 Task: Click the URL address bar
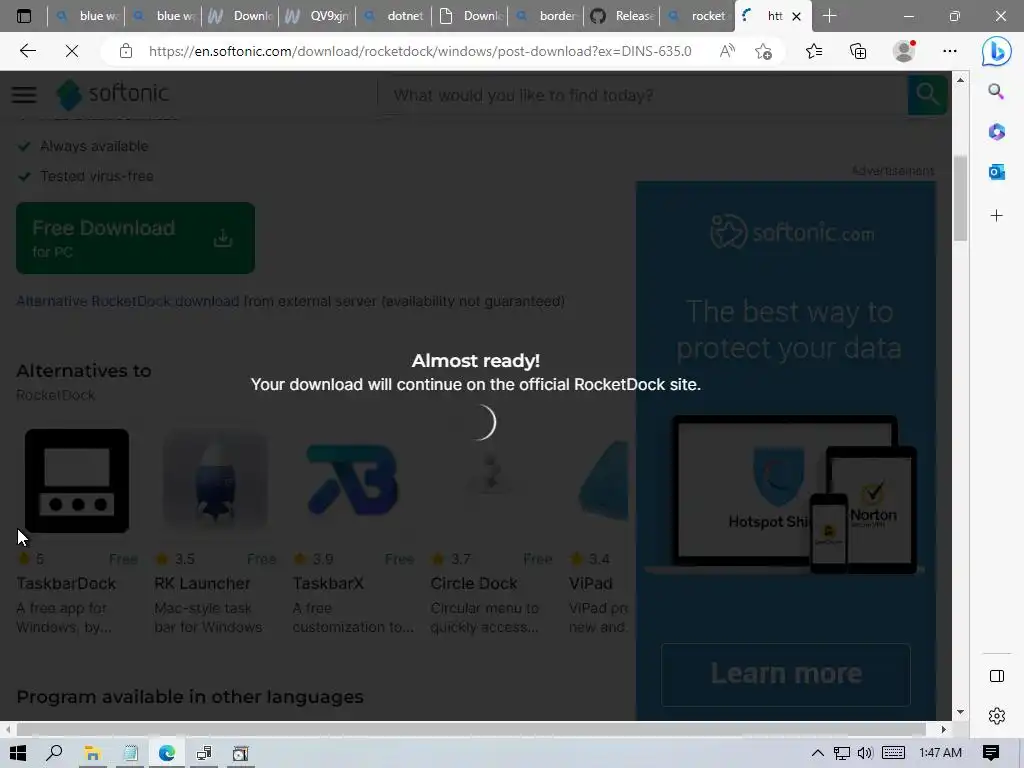tap(419, 51)
